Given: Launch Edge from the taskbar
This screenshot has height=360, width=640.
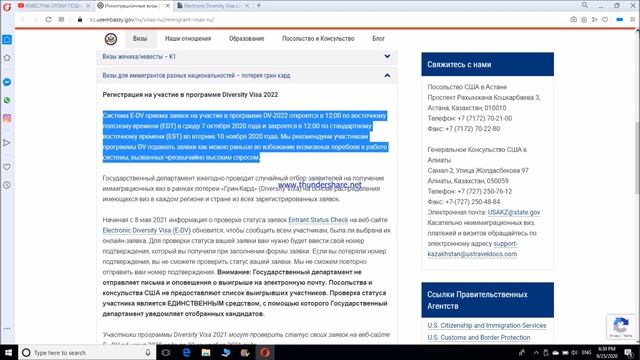Looking at the screenshot, I should (186, 352).
